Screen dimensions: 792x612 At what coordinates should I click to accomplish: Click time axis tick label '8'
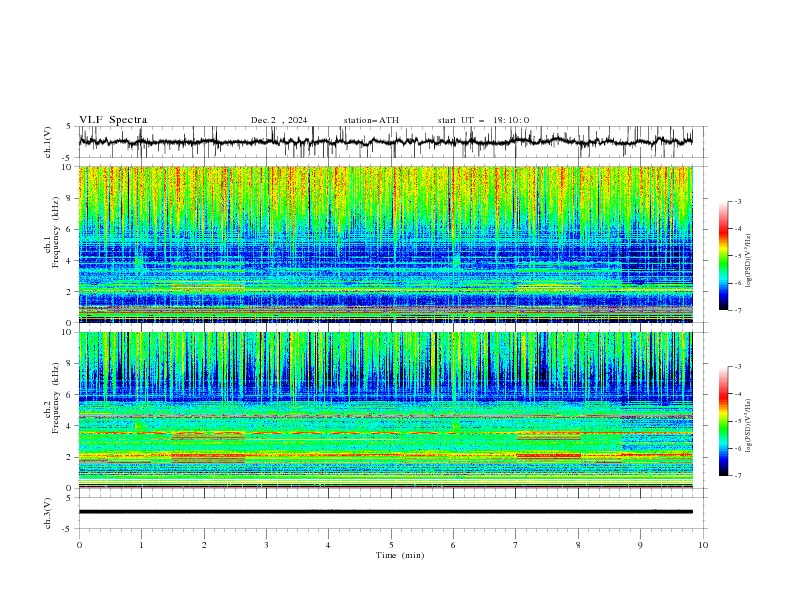coord(578,545)
